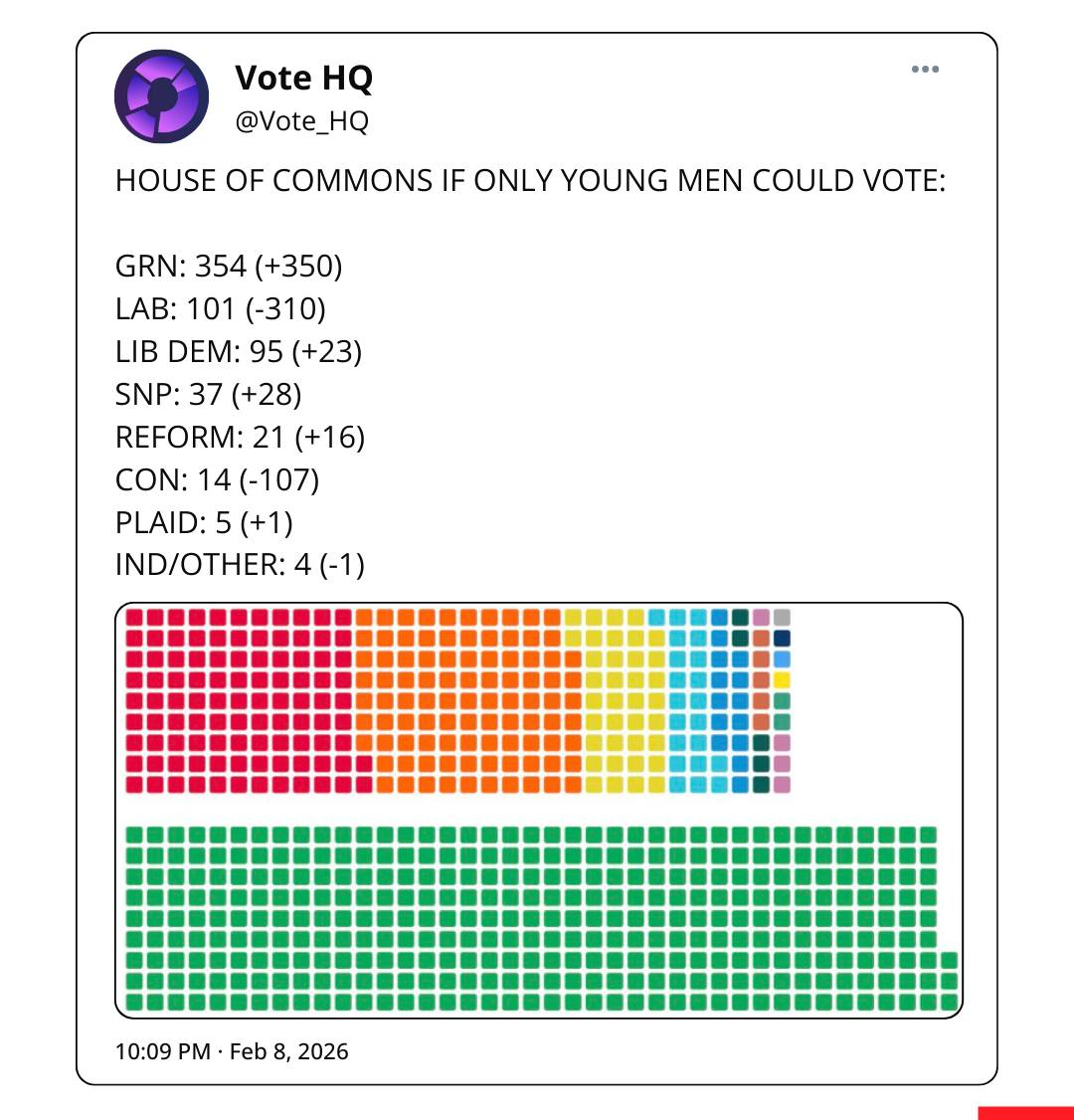Image resolution: width=1074 pixels, height=1120 pixels.
Task: Click the dark navy square in seat chart
Action: pyautogui.click(x=782, y=639)
